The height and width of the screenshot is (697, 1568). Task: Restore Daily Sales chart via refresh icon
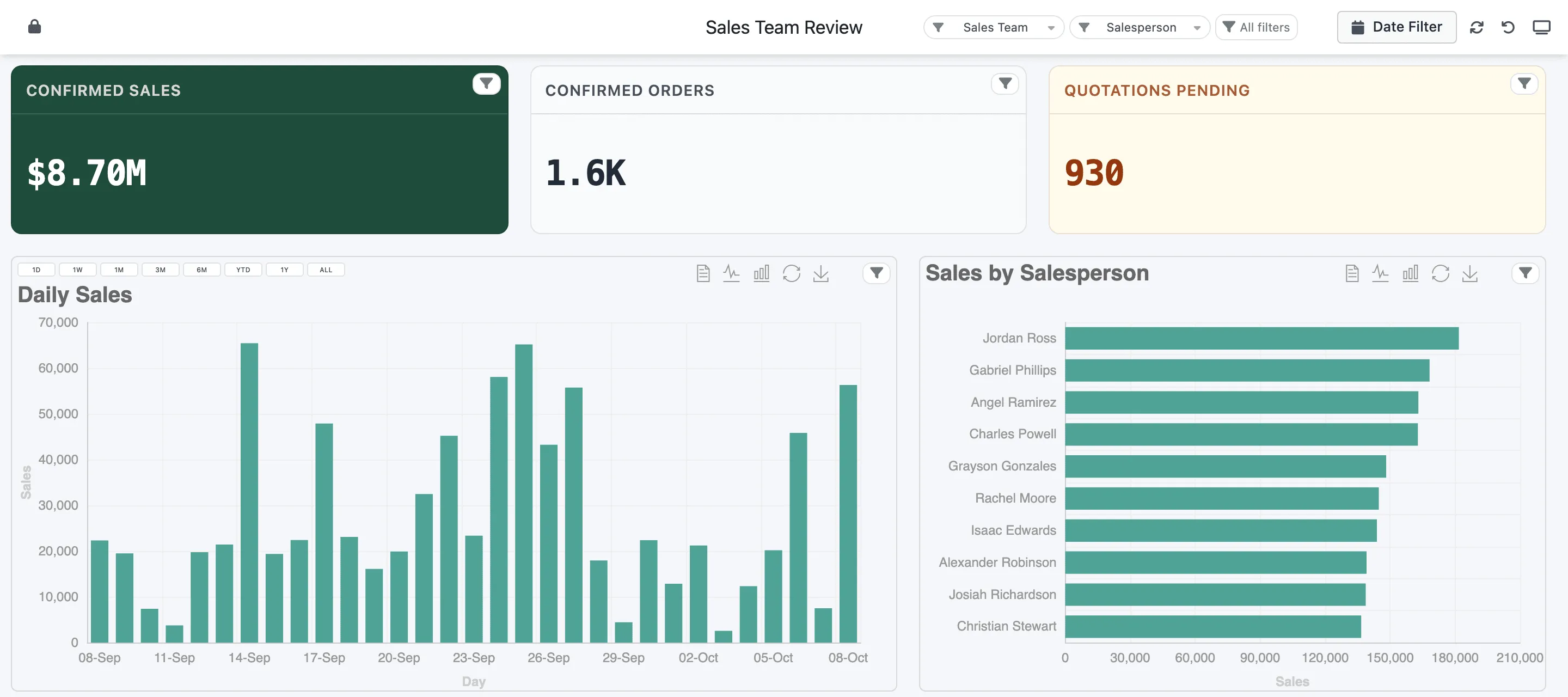[791, 273]
